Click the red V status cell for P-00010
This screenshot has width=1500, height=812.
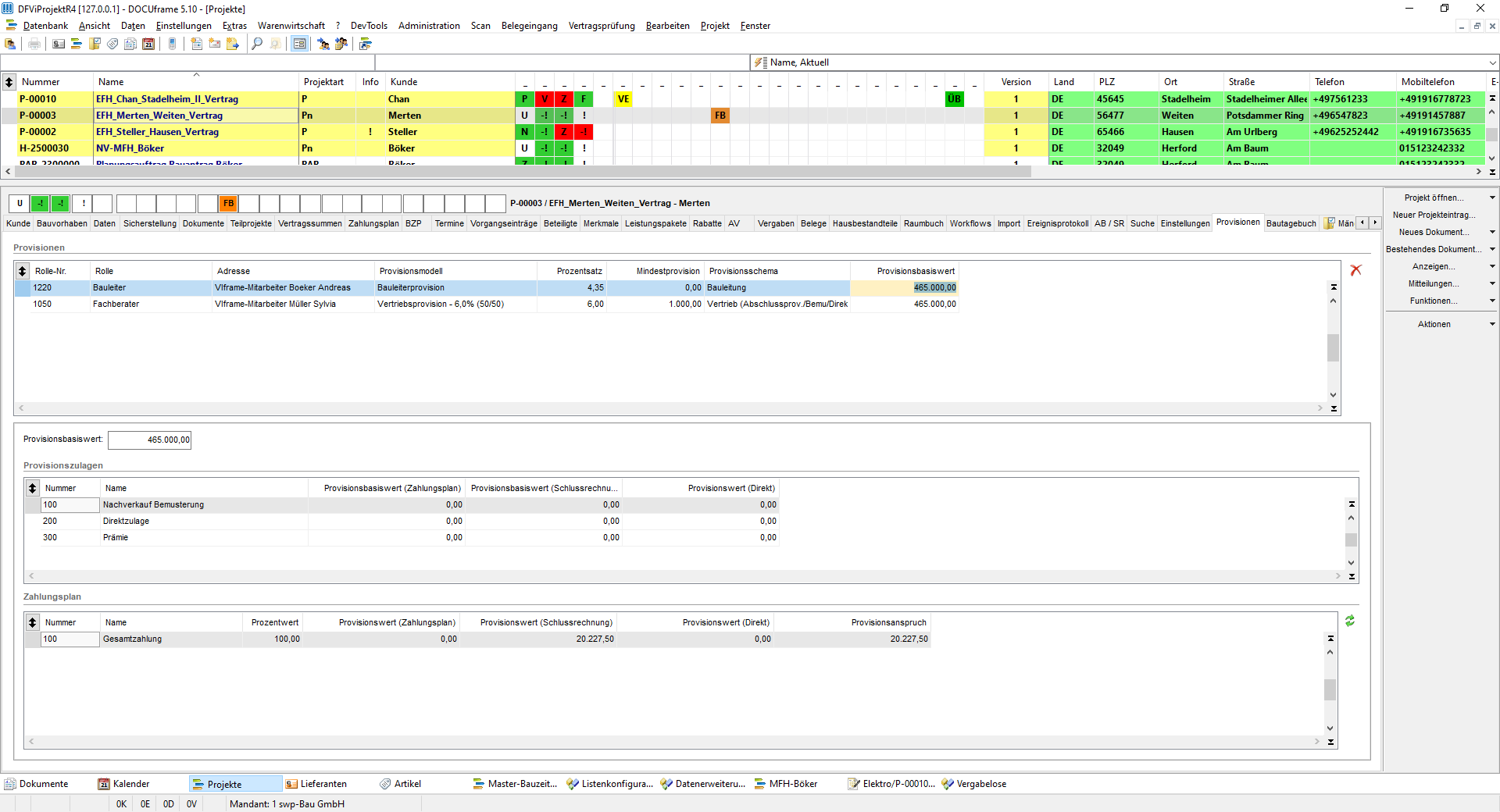pyautogui.click(x=545, y=99)
